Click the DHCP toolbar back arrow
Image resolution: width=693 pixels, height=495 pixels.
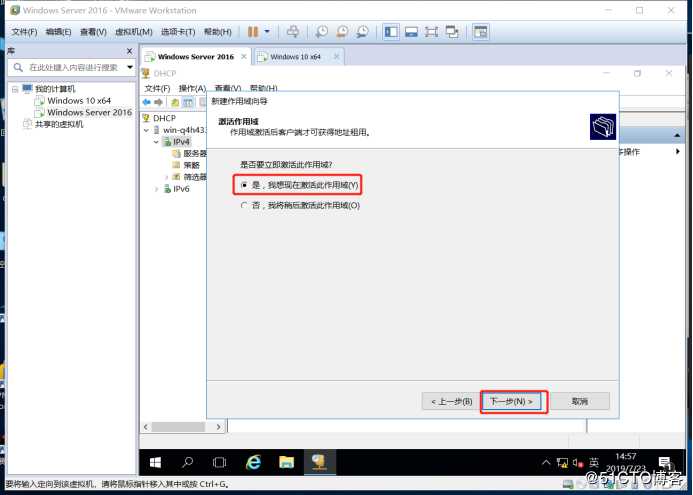[146, 103]
